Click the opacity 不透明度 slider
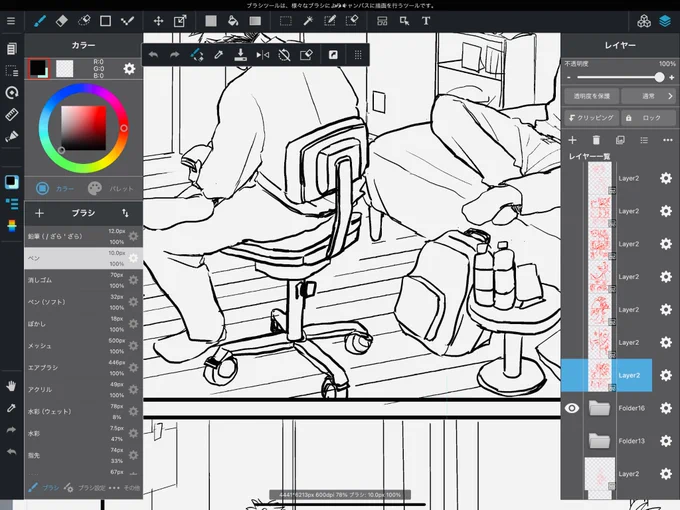680x510 pixels. (620, 78)
